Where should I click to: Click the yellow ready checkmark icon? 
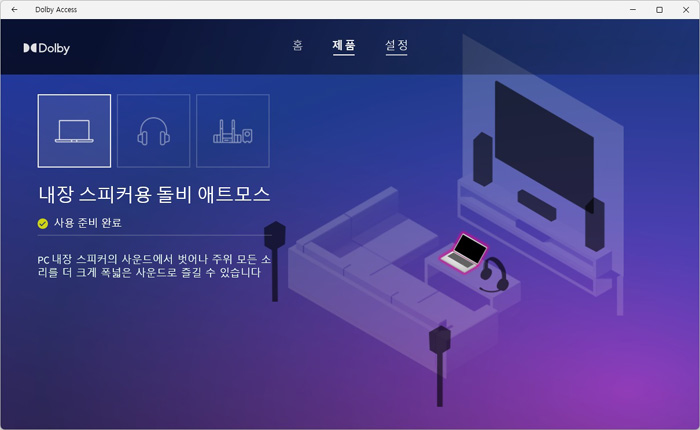[x=43, y=223]
